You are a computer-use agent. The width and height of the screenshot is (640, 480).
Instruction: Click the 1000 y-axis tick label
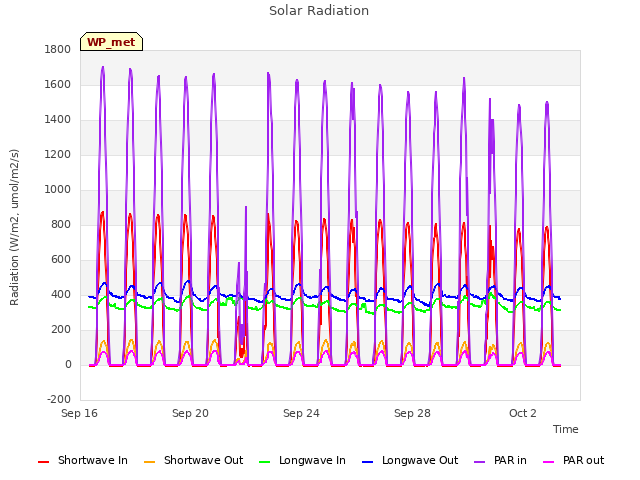pyautogui.click(x=58, y=189)
